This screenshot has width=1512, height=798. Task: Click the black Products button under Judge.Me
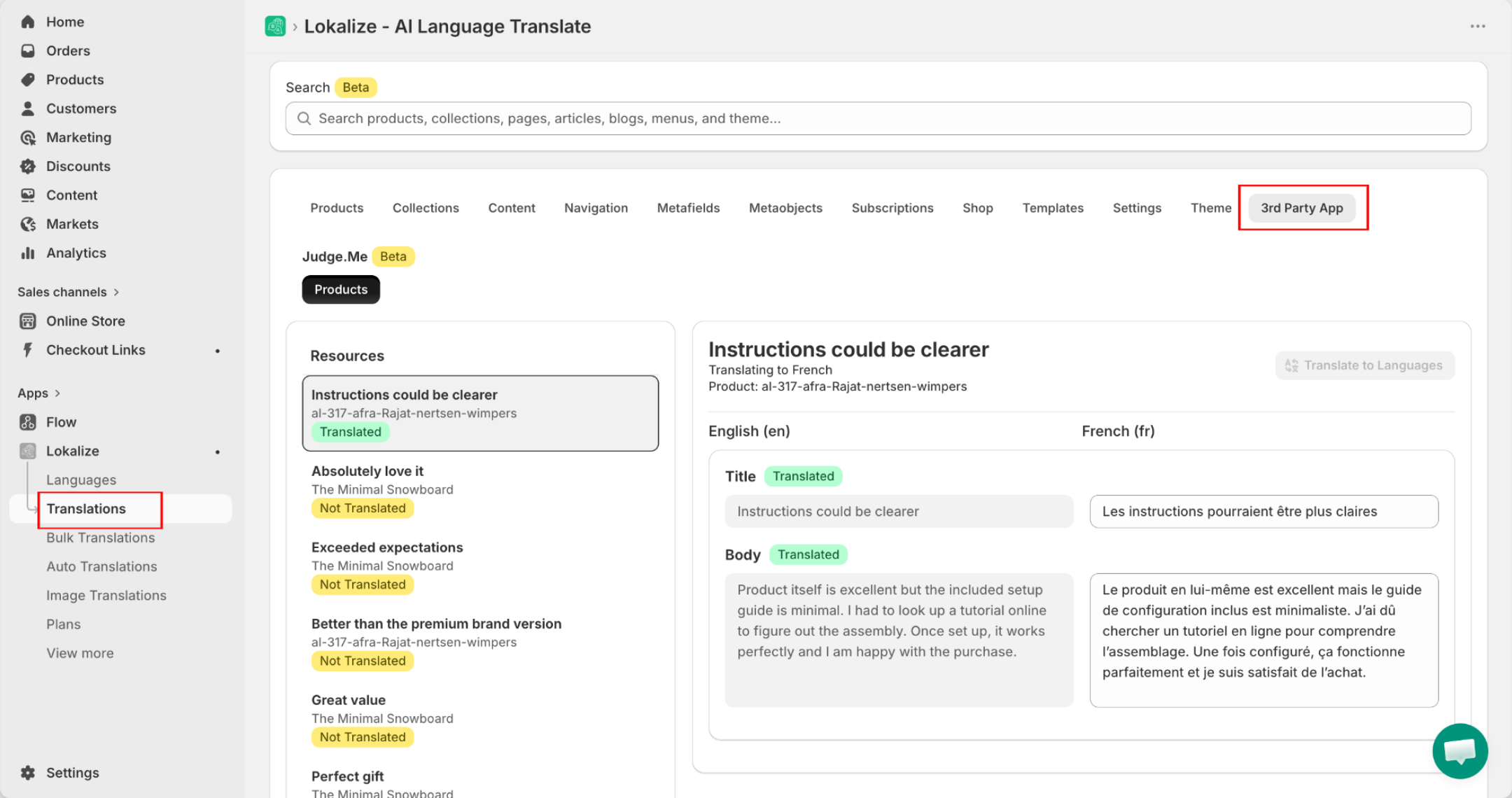[x=341, y=290]
